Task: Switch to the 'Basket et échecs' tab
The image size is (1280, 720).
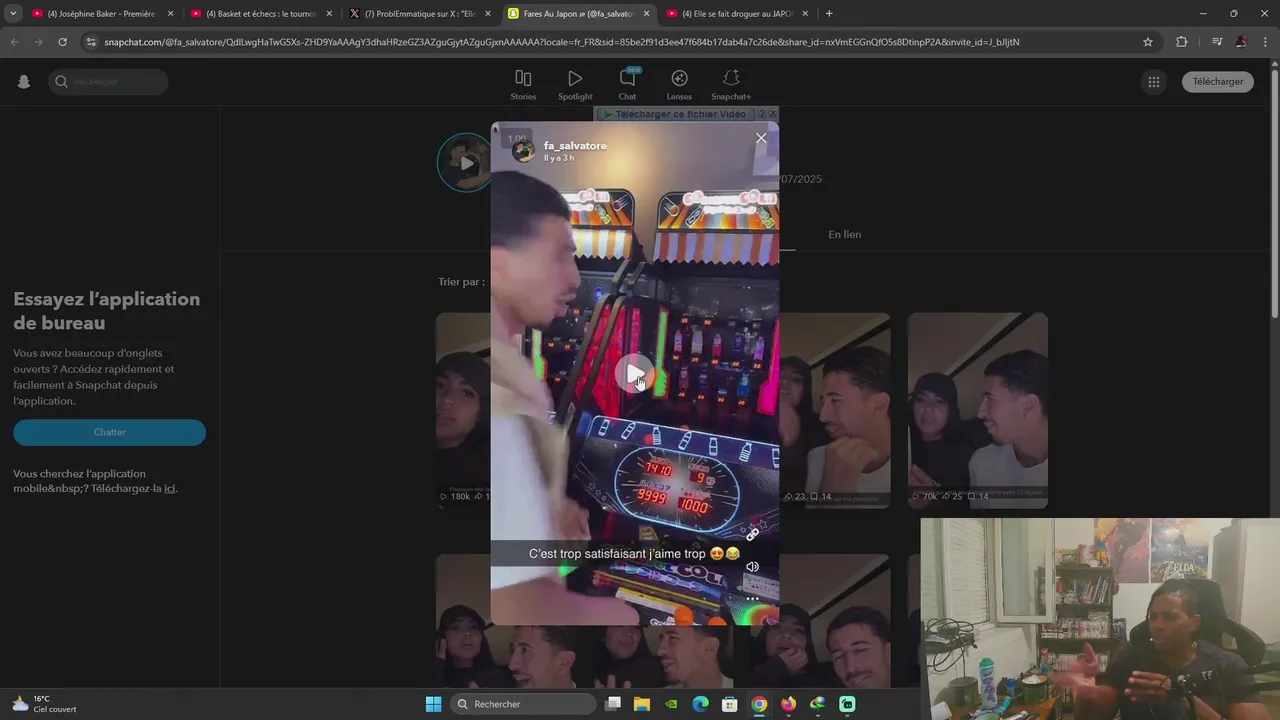Action: click(x=260, y=14)
